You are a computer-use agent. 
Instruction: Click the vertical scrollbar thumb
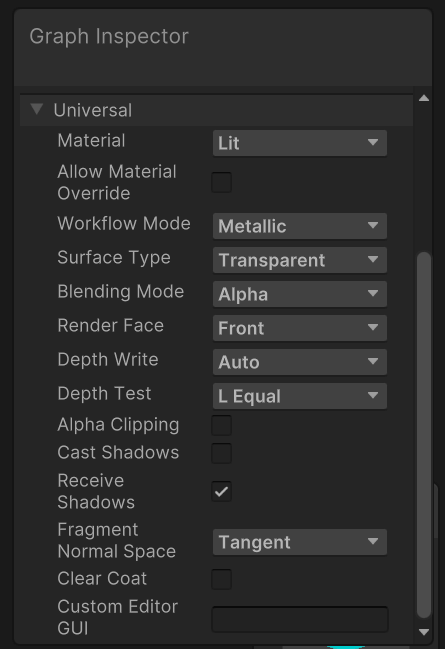point(423,435)
